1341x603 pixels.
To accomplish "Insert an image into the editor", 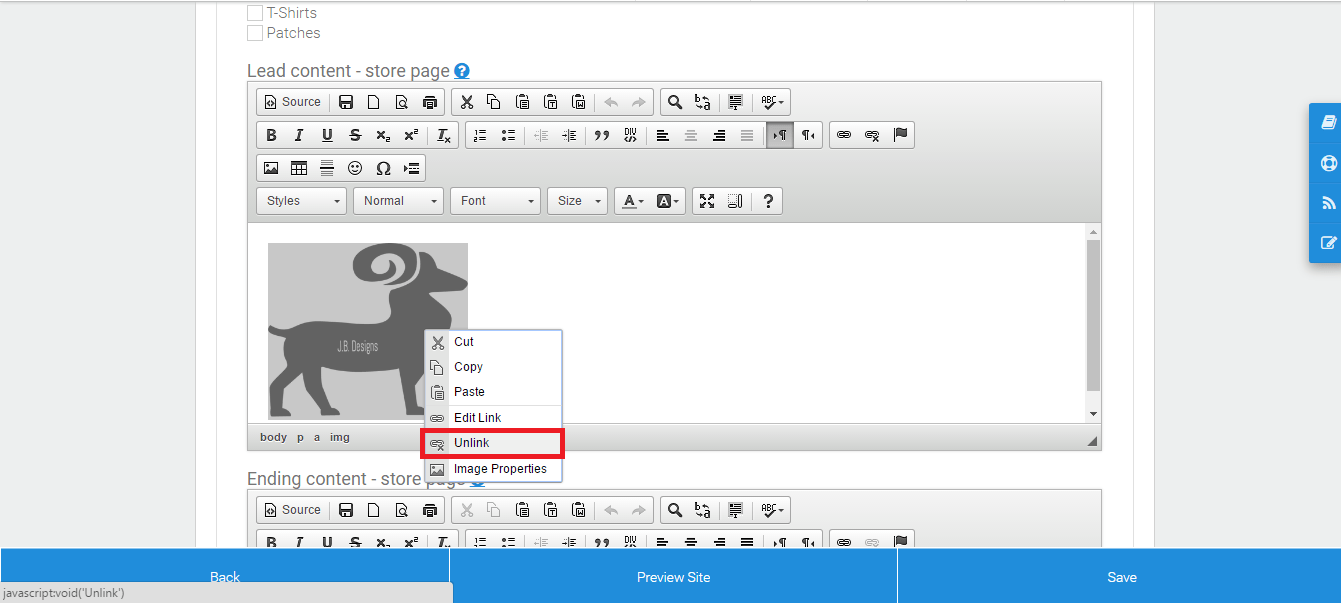I will 271,167.
